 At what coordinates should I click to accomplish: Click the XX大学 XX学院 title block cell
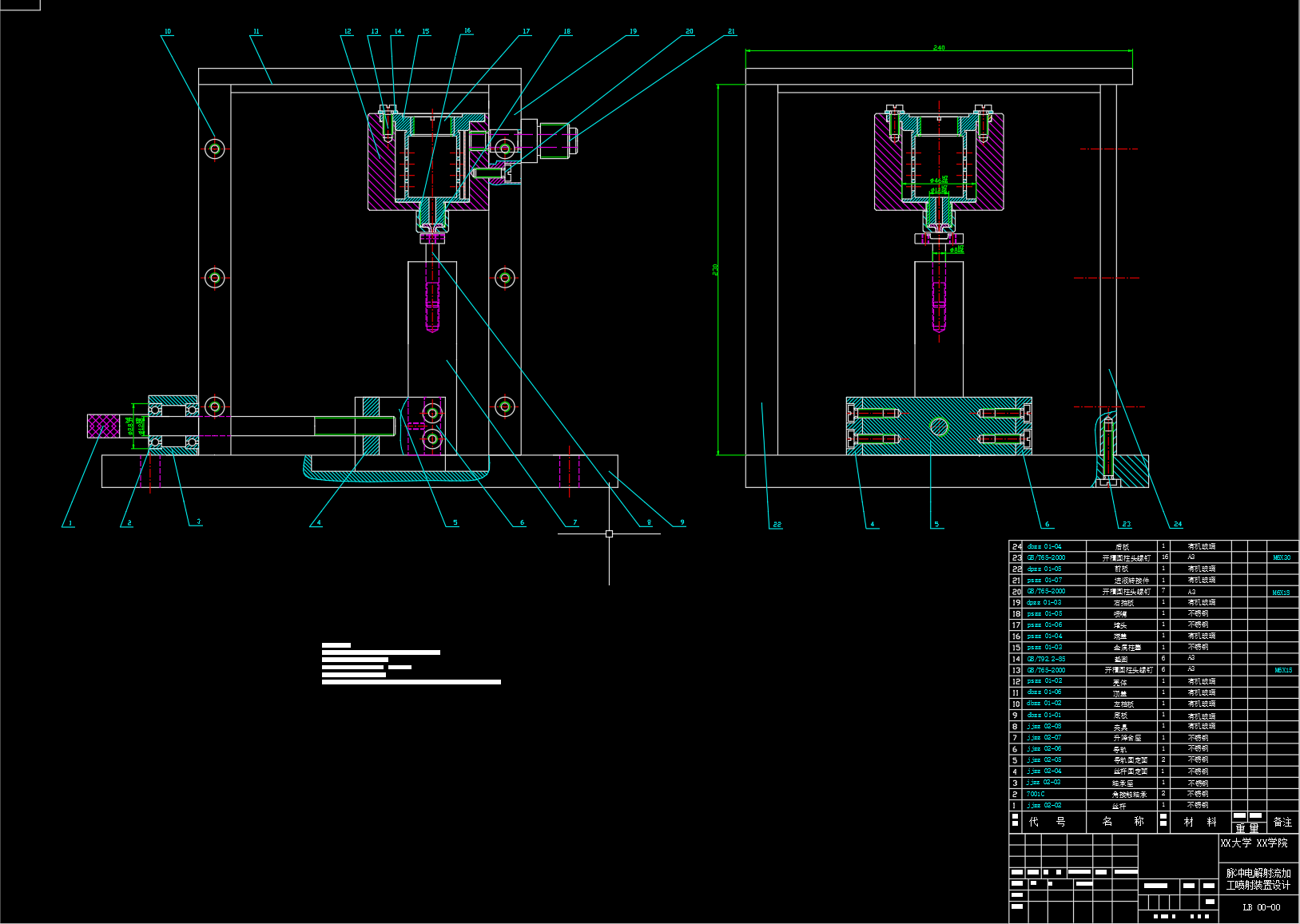[x=1254, y=843]
